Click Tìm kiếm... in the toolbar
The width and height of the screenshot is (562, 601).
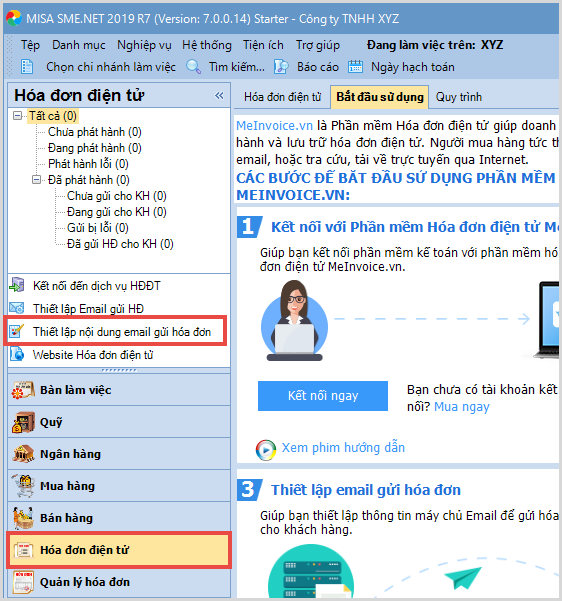(237, 67)
